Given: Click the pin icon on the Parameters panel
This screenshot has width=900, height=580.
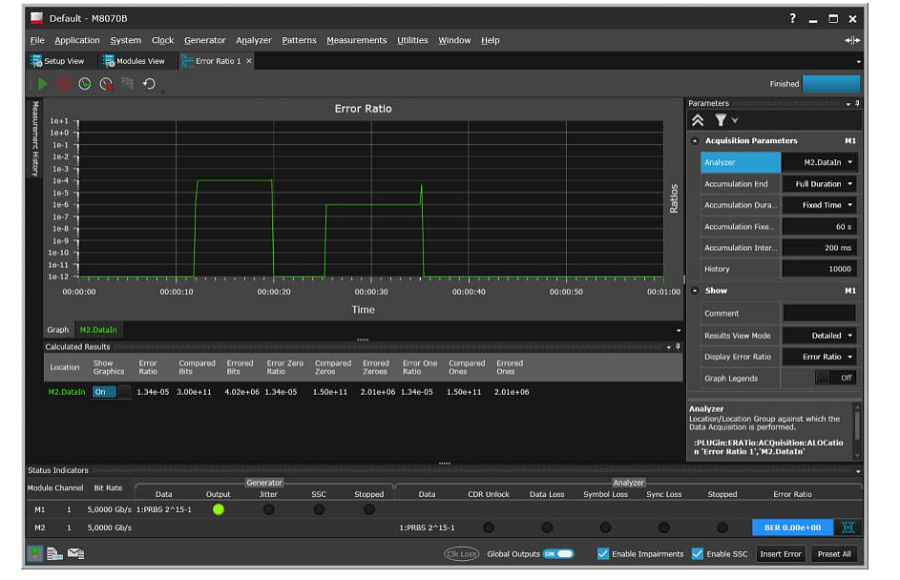Looking at the screenshot, I should [x=857, y=103].
